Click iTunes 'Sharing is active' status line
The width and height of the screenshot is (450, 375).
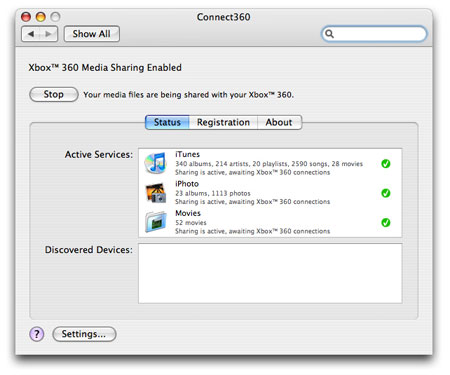(x=253, y=172)
